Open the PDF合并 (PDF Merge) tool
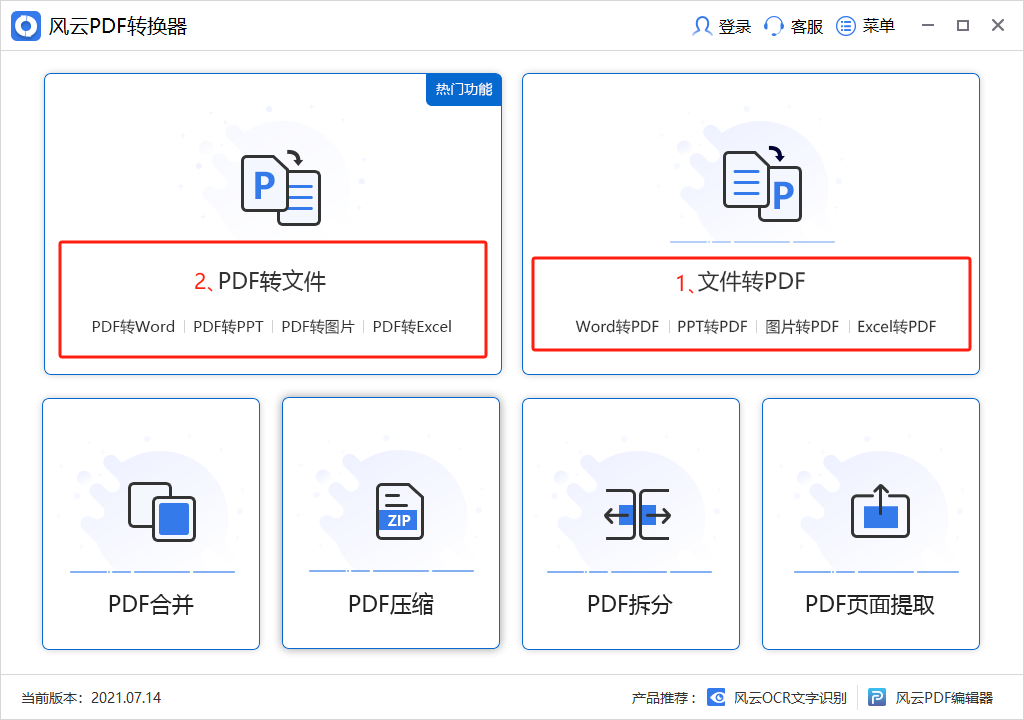 coord(150,523)
